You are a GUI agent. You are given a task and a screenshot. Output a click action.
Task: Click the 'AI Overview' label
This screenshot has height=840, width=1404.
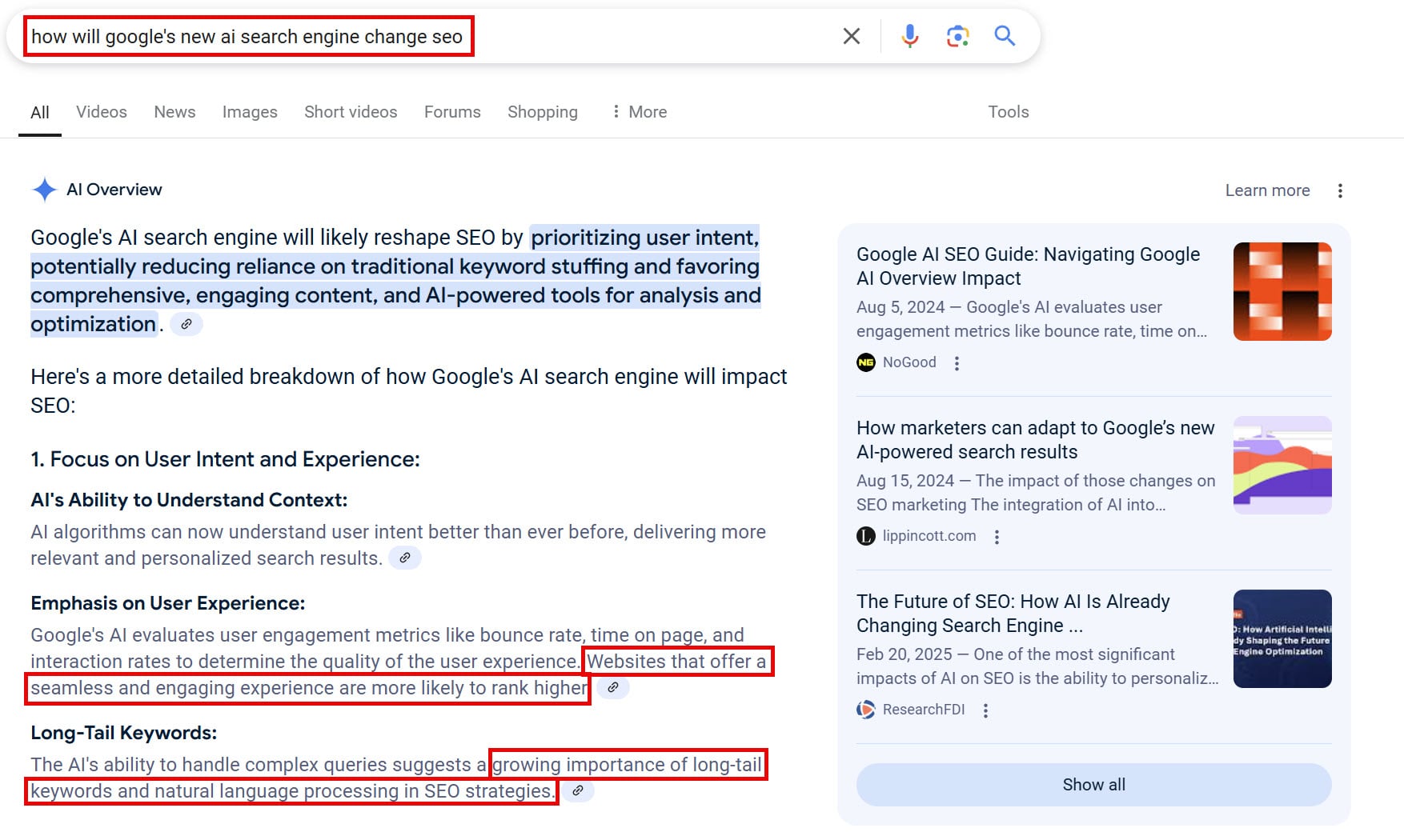[114, 190]
